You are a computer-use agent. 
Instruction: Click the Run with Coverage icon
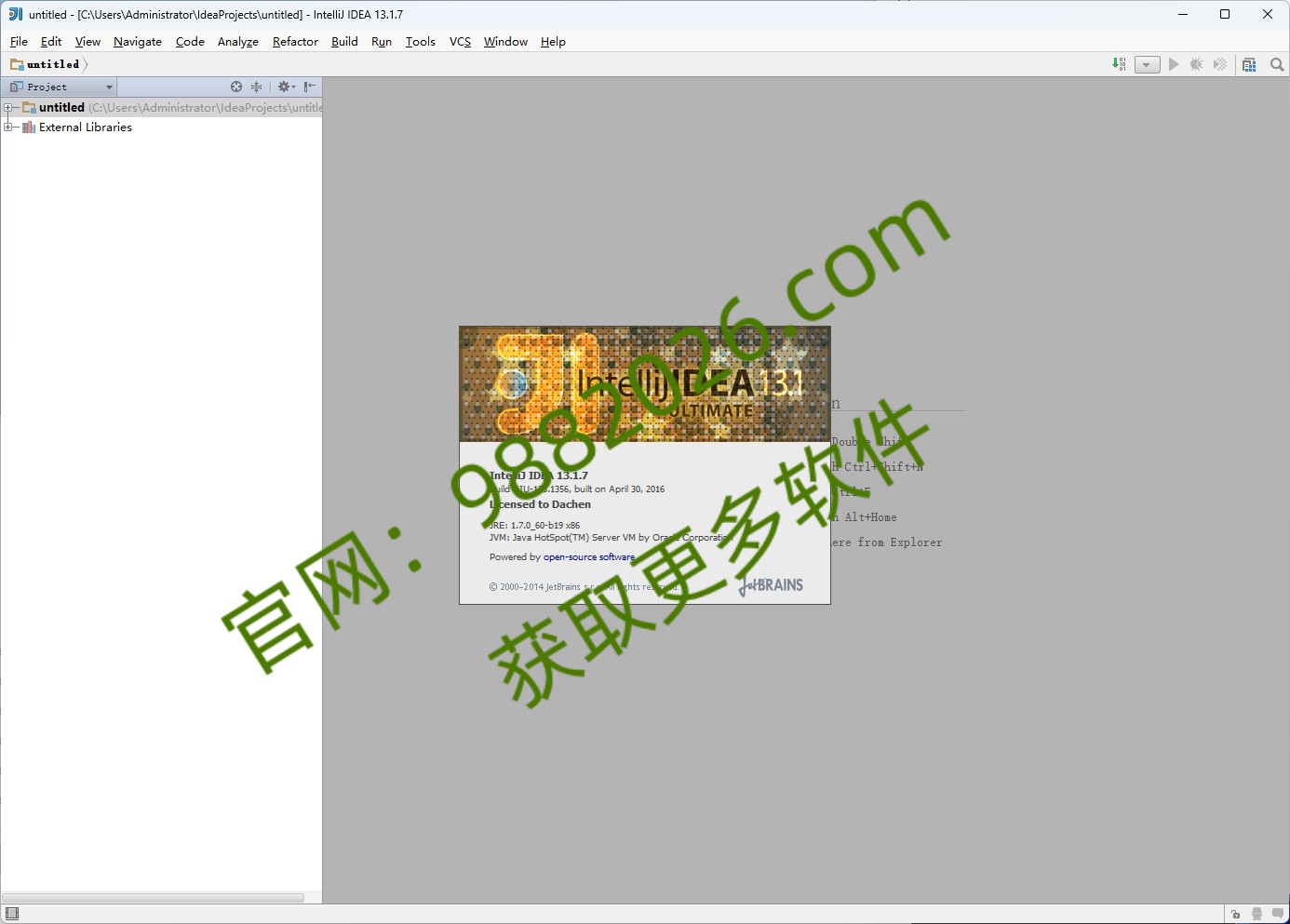(1220, 64)
